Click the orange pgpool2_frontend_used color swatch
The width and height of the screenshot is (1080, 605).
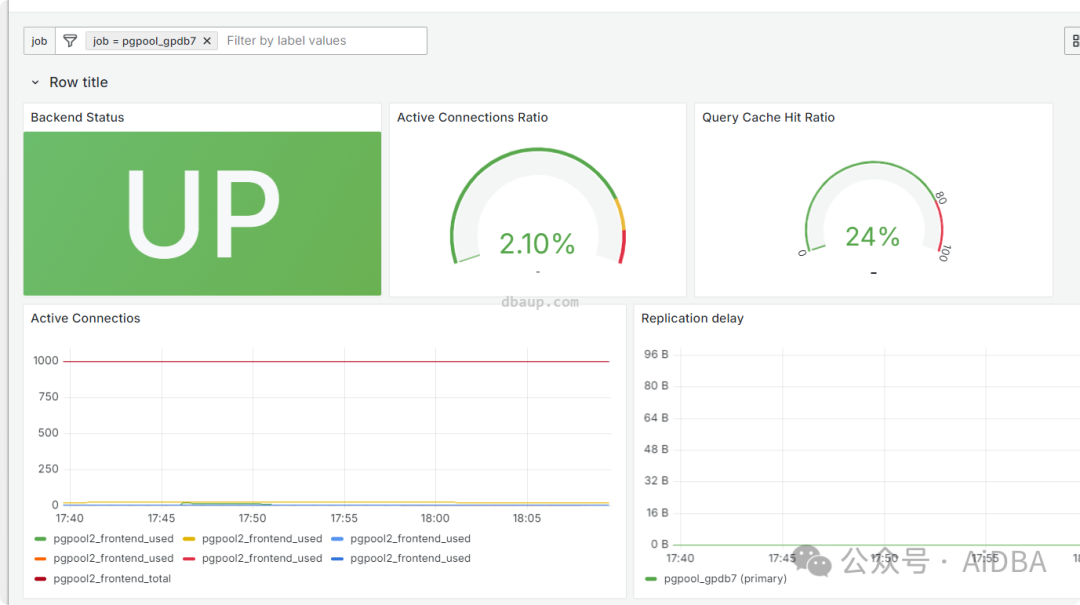pyautogui.click(x=40, y=558)
